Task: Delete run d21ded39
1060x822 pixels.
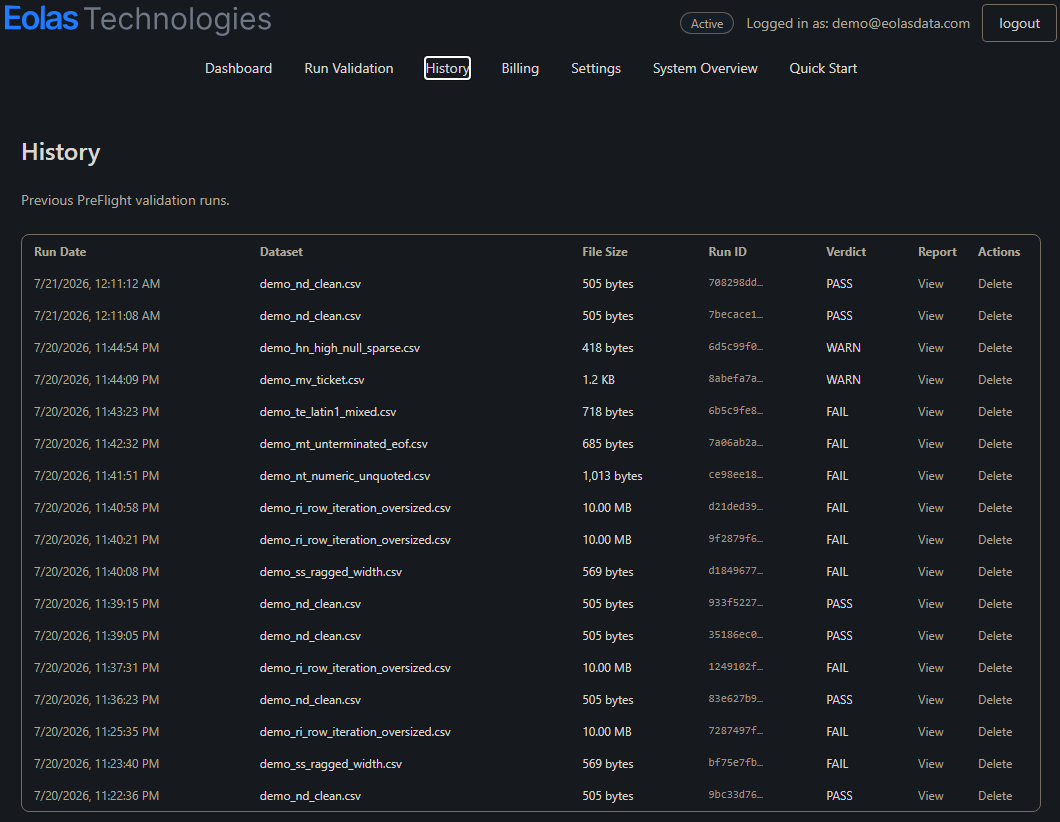Action: 994,508
